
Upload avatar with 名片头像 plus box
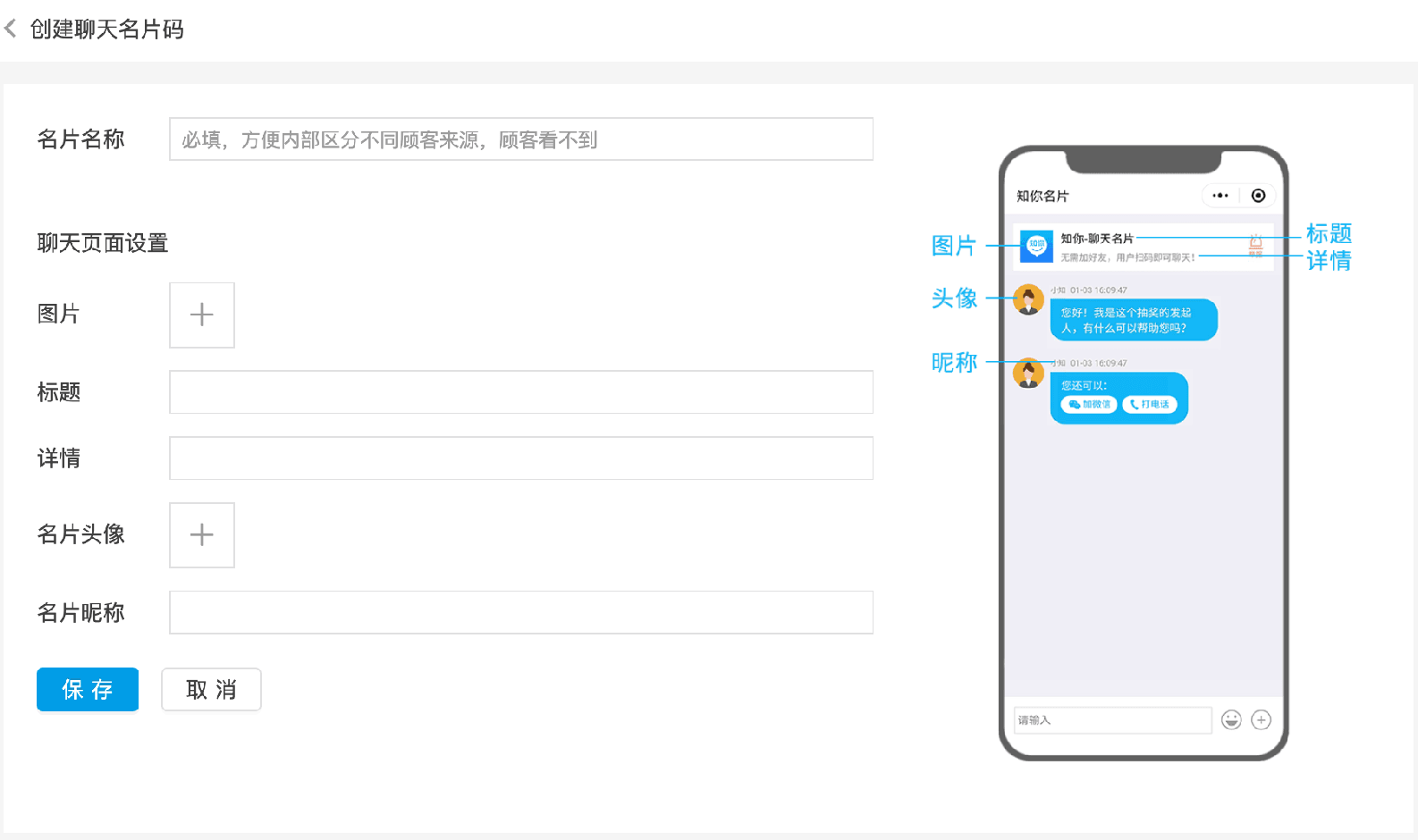(x=202, y=535)
